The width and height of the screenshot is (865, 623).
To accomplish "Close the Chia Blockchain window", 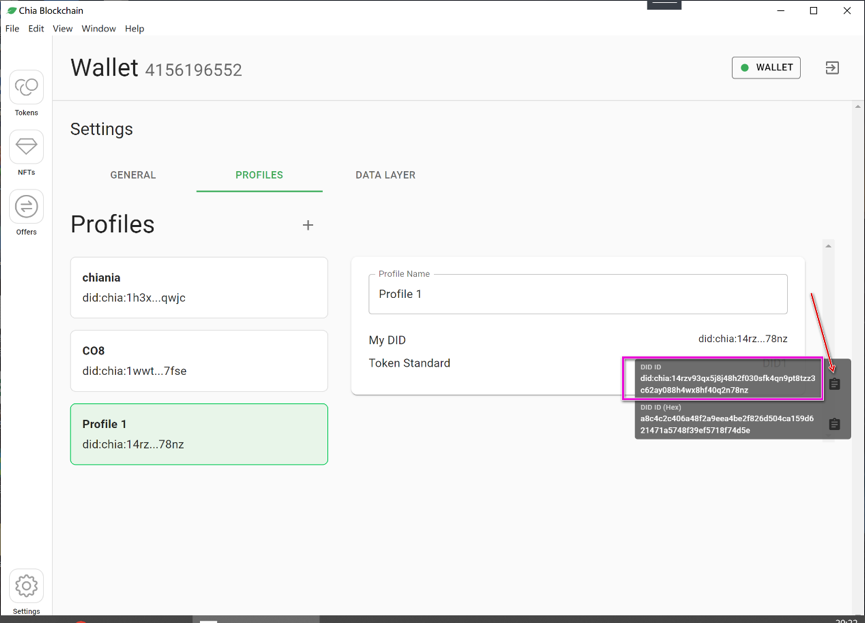I will [847, 10].
